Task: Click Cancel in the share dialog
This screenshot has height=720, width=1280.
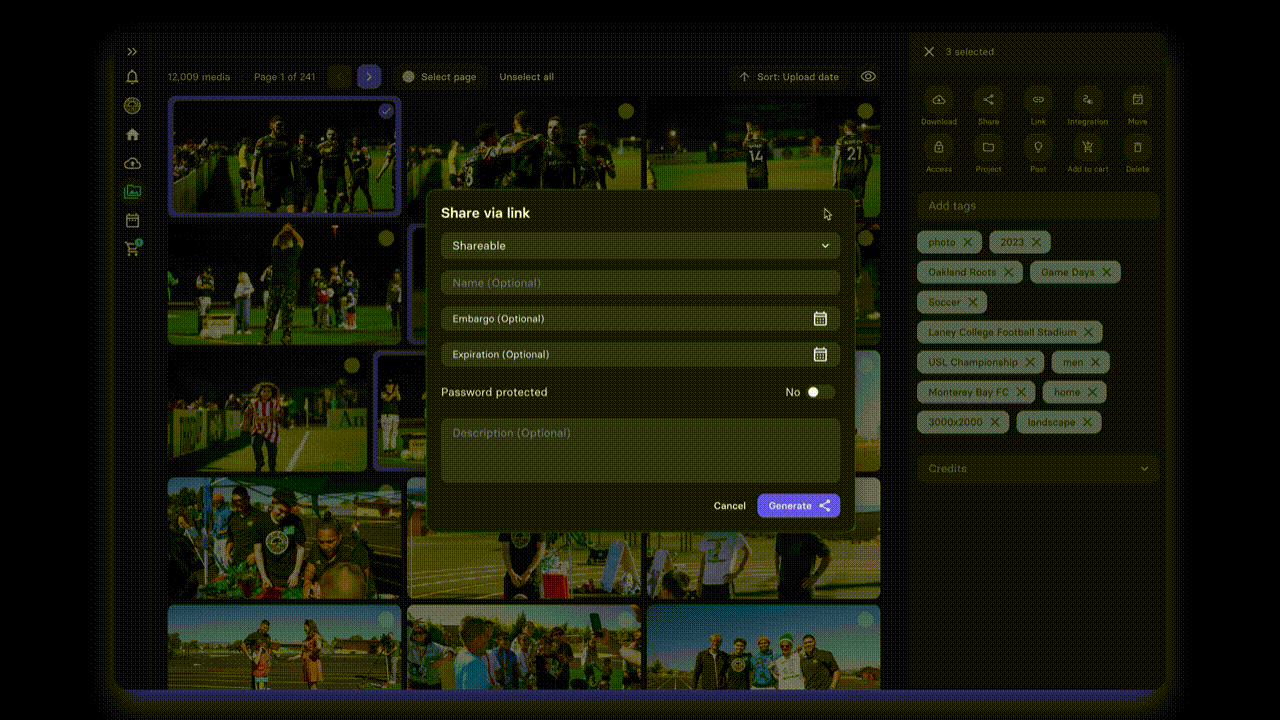Action: click(729, 506)
